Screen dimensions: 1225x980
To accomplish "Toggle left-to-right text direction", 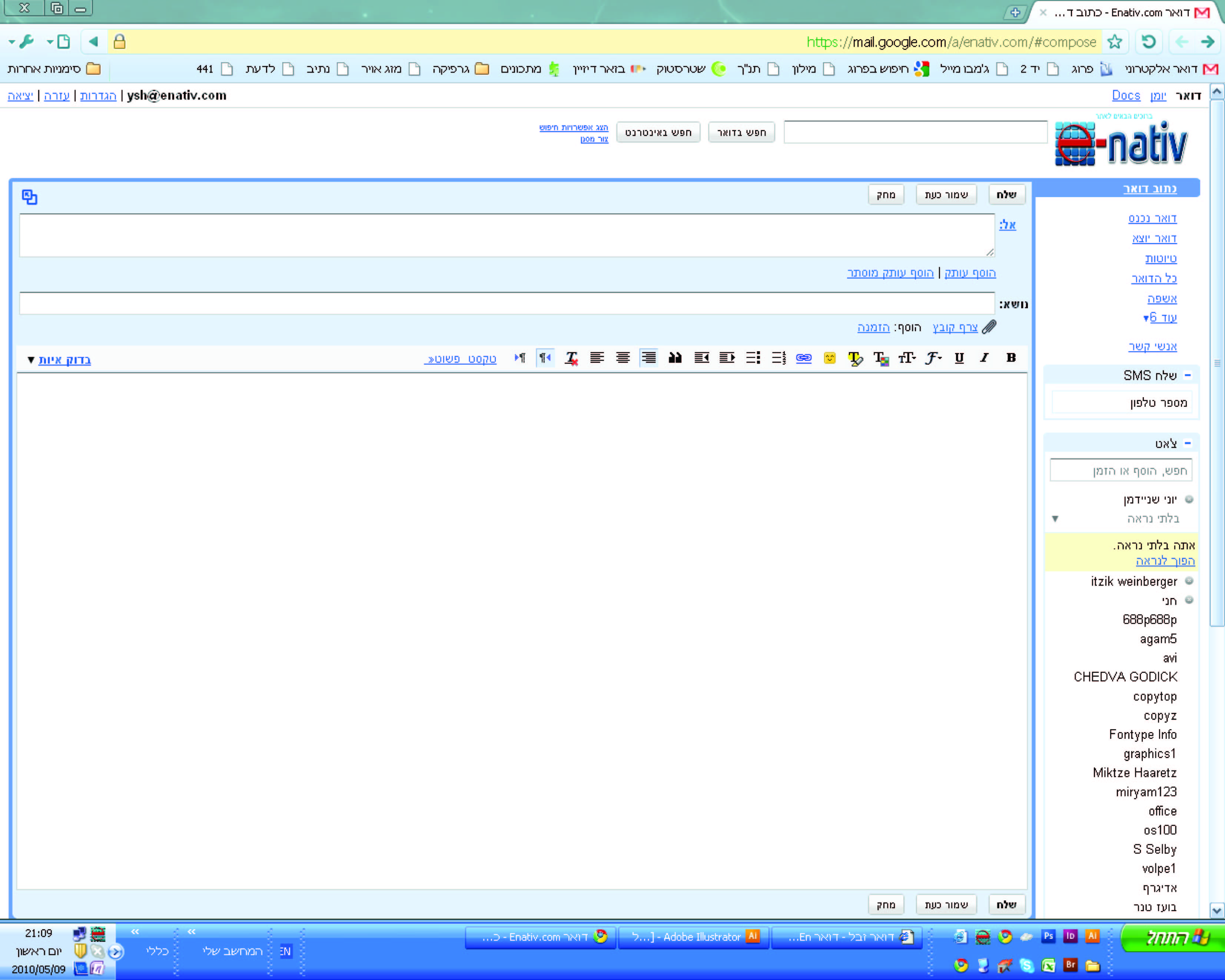I will coord(519,358).
